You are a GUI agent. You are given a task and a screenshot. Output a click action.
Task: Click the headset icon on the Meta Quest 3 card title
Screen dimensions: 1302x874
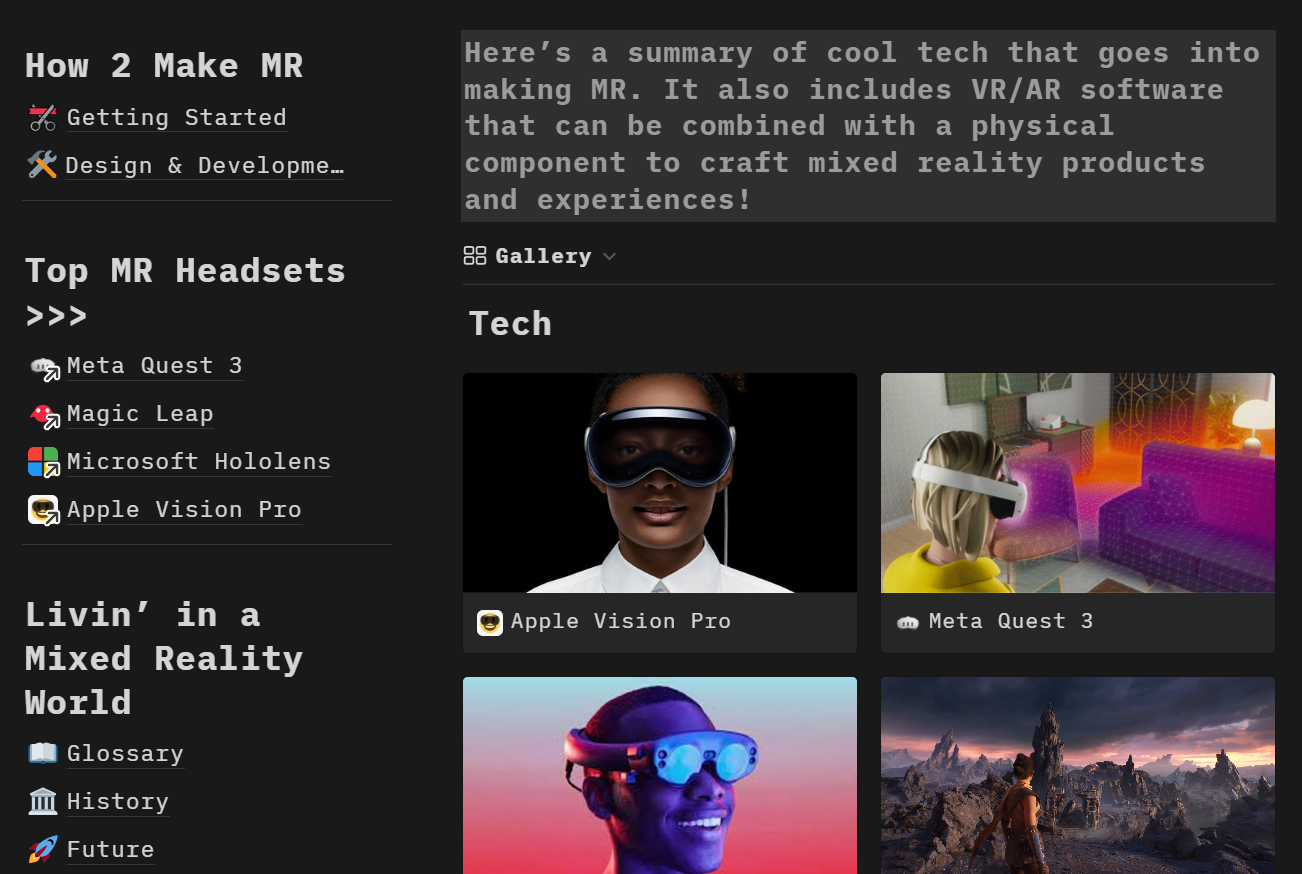click(x=908, y=622)
